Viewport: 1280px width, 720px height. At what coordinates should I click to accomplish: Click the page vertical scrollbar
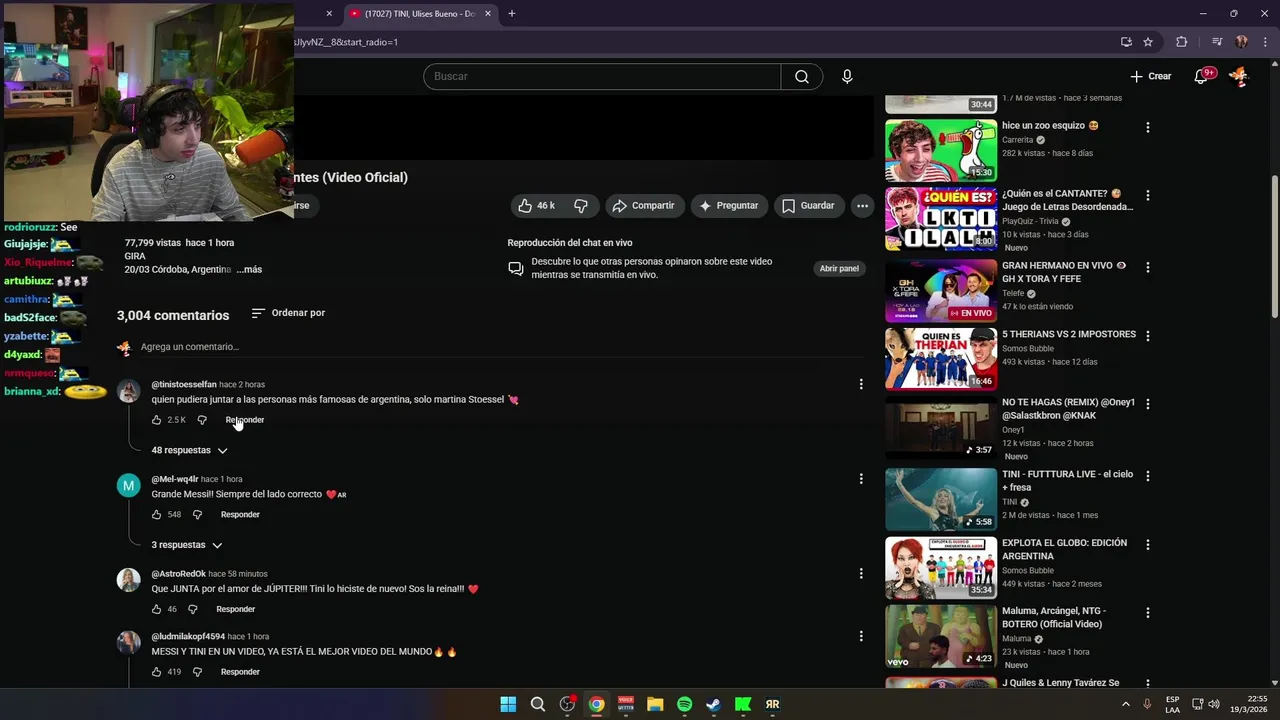(x=1274, y=245)
